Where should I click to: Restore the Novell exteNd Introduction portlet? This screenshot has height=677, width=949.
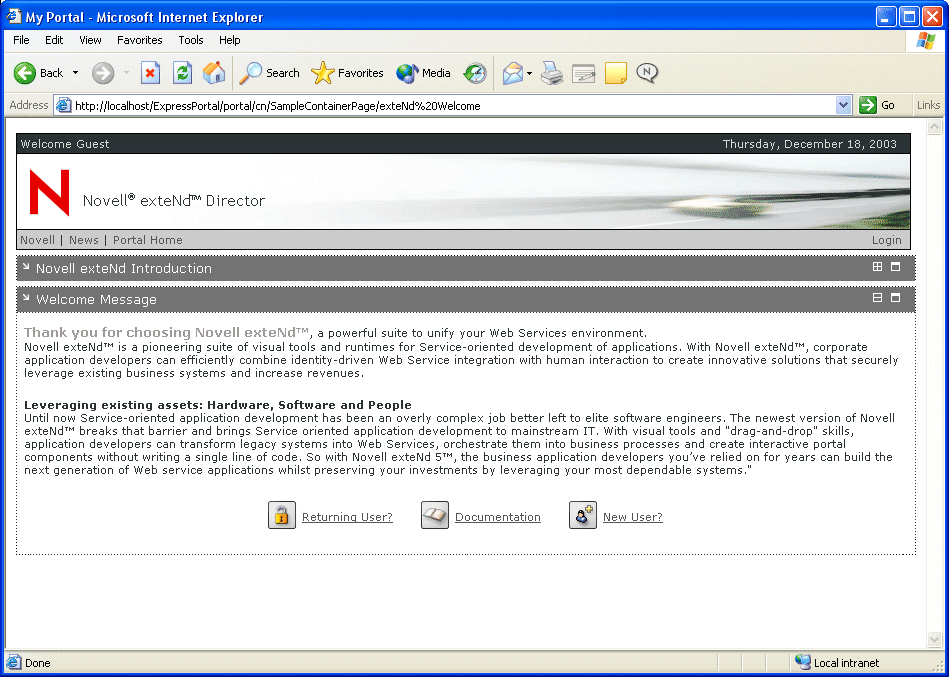pyautogui.click(x=877, y=267)
